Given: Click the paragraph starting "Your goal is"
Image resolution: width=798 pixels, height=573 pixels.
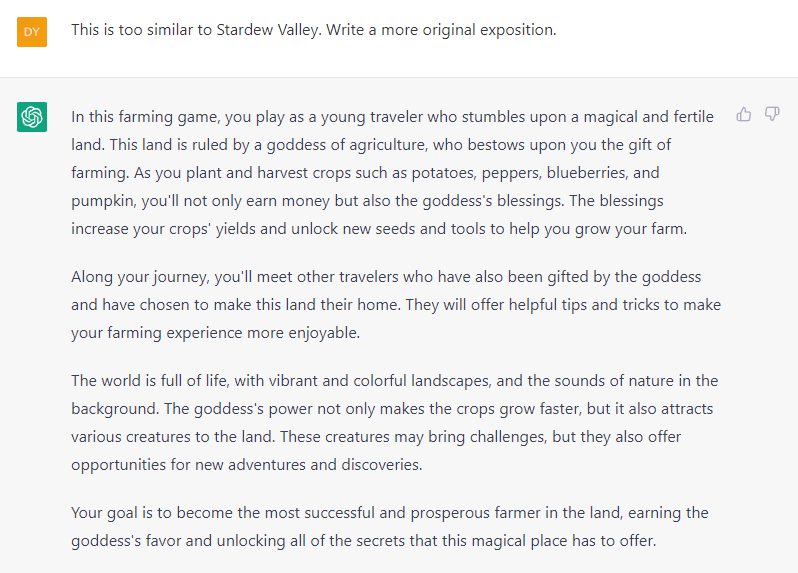Looking at the screenshot, I should pos(390,526).
